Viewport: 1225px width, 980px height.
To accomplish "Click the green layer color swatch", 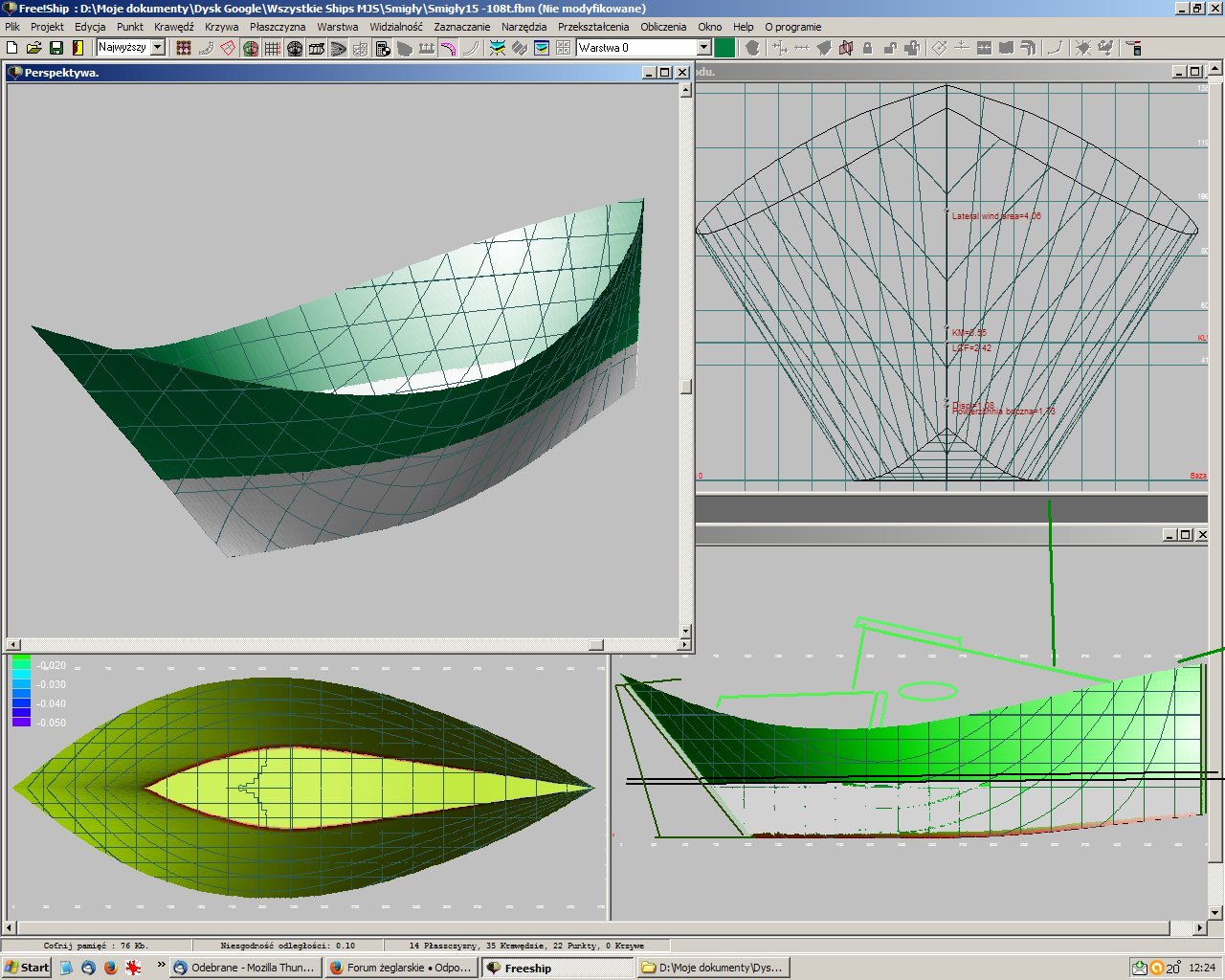I will (724, 48).
